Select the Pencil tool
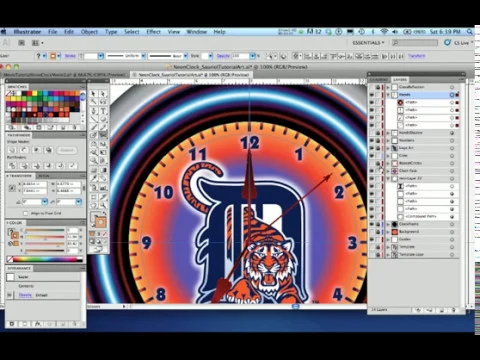Screen dimensions: 480x360 coord(103,127)
